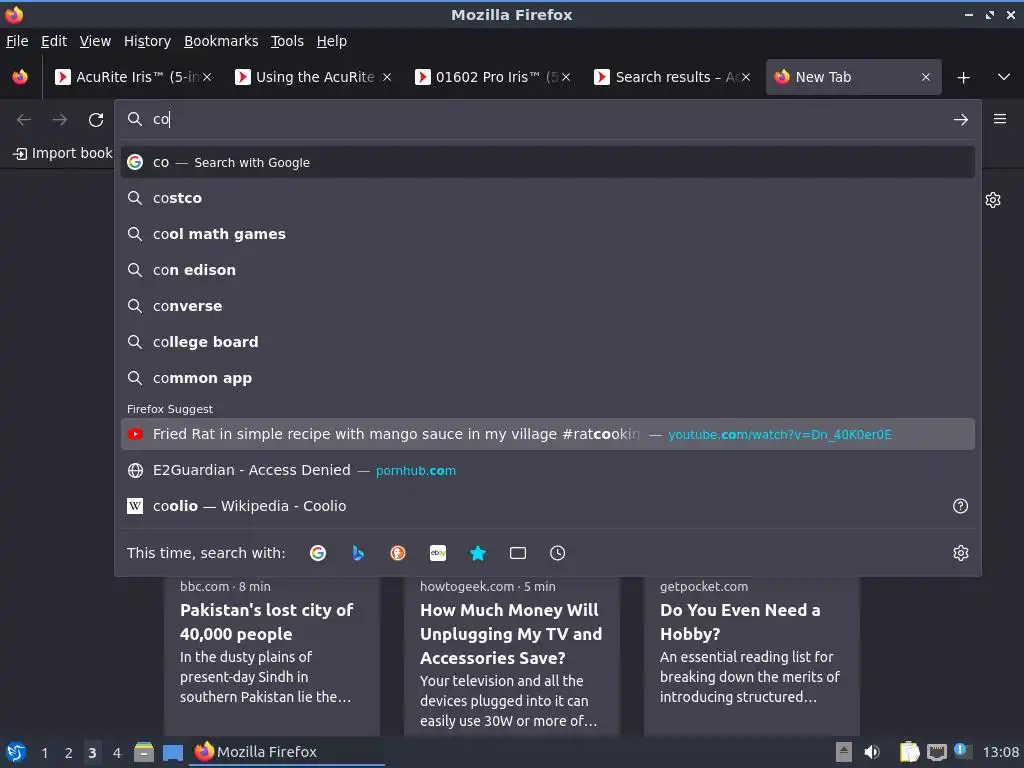Search open tabs using the tab icon
Image resolution: width=1024 pixels, height=768 pixels.
(518, 553)
